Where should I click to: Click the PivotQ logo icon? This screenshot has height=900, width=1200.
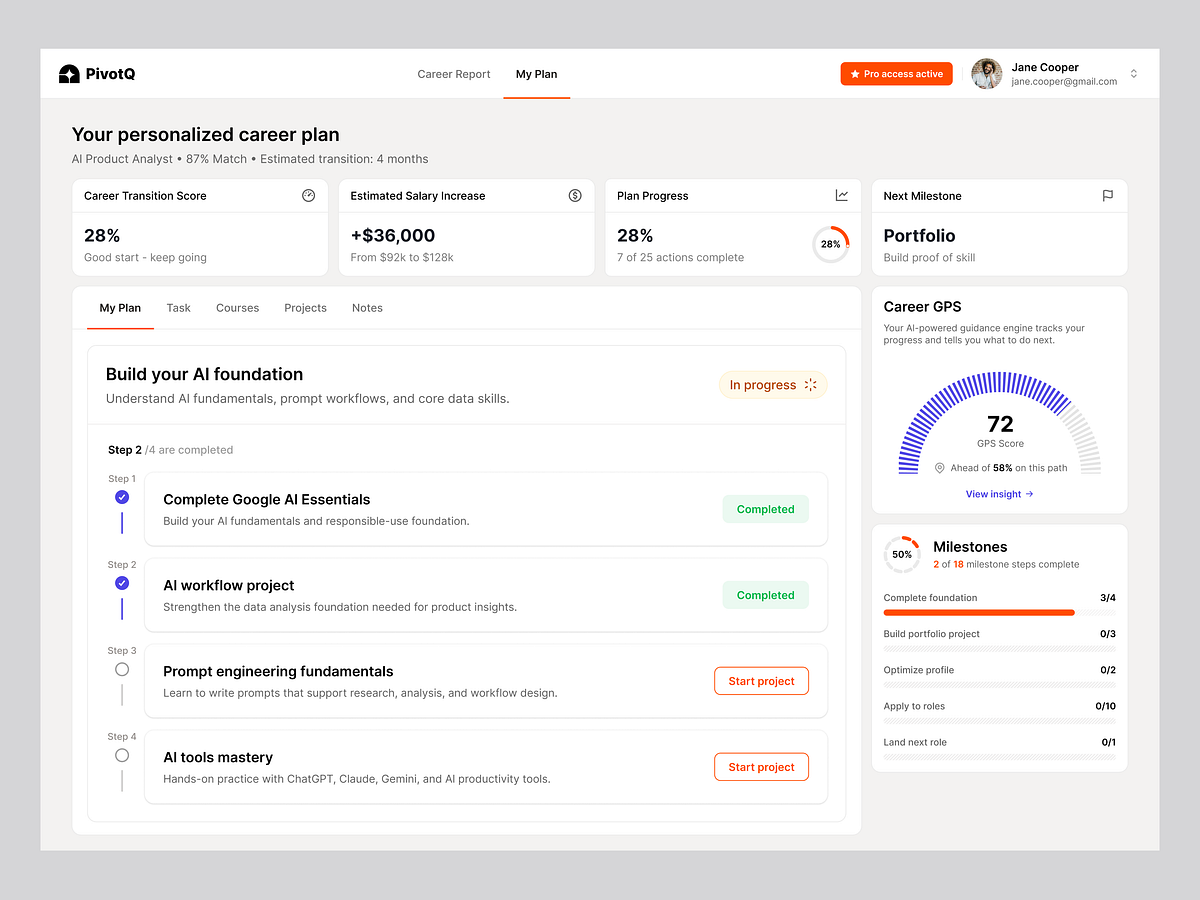point(69,74)
